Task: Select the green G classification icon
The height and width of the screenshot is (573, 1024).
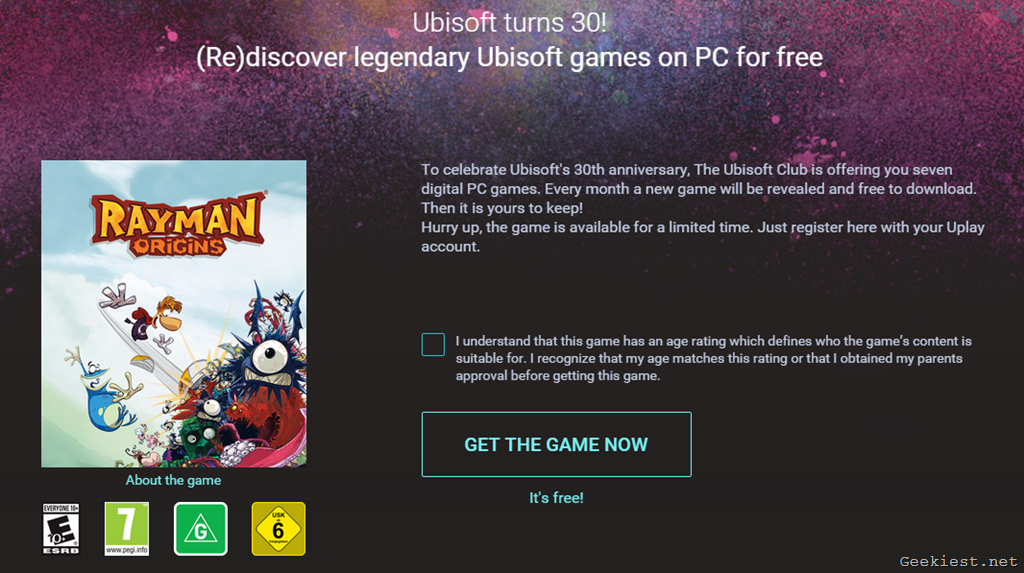Action: pyautogui.click(x=200, y=529)
